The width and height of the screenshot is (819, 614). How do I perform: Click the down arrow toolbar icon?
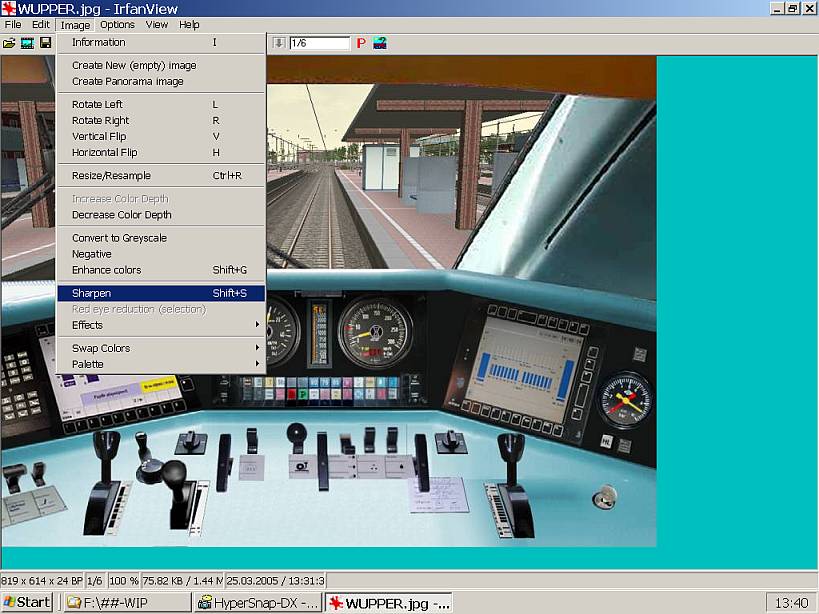(x=278, y=43)
